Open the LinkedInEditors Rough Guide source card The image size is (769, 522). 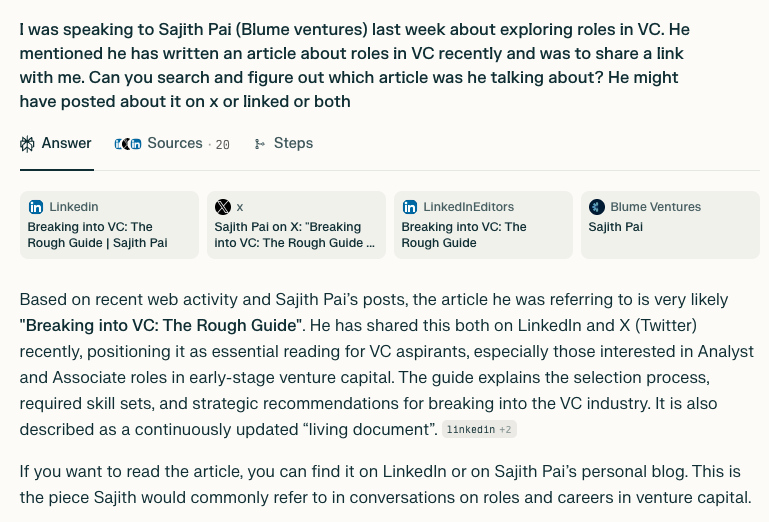pyautogui.click(x=484, y=225)
